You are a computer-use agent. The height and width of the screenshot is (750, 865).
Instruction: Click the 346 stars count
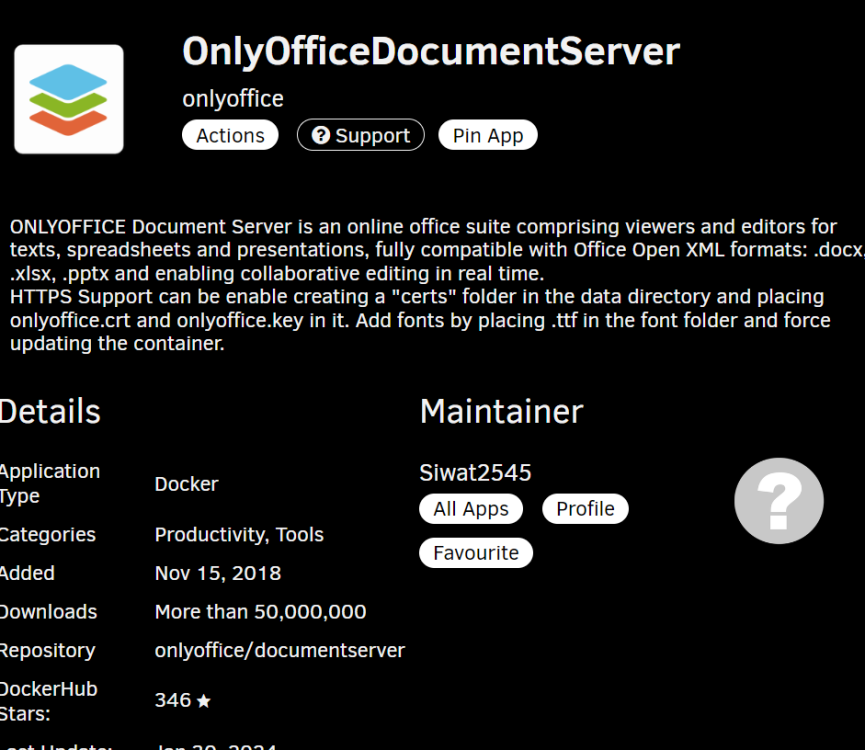click(173, 700)
